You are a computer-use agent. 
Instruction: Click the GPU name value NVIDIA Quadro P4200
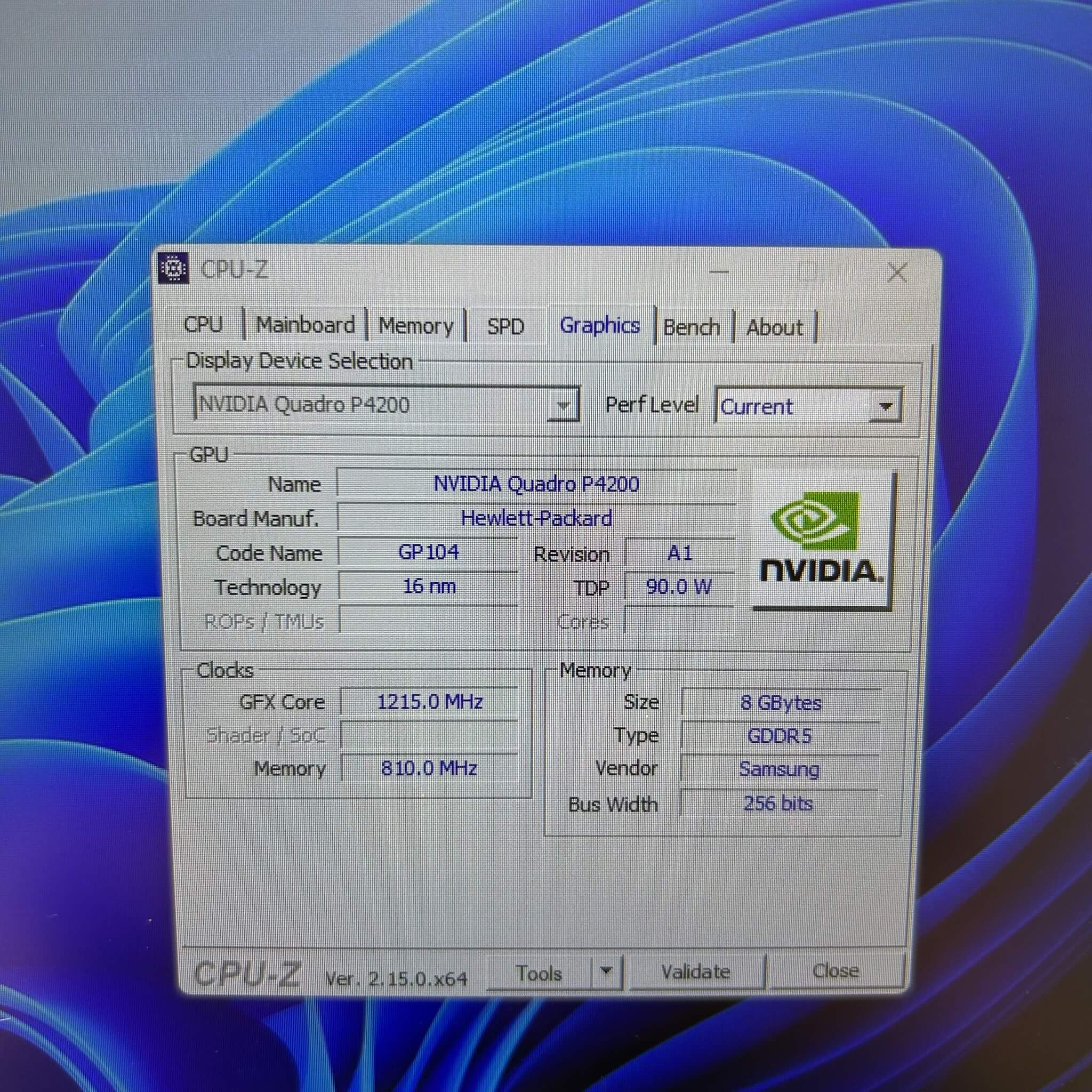click(536, 484)
